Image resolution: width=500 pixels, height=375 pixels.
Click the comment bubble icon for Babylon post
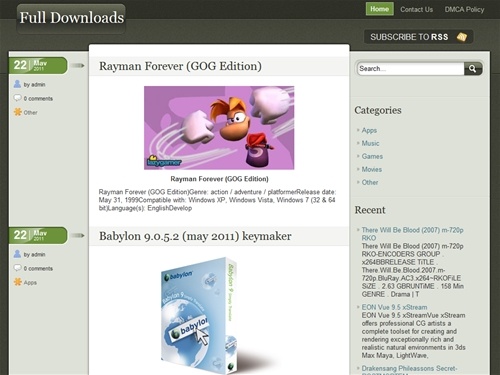tap(17, 268)
